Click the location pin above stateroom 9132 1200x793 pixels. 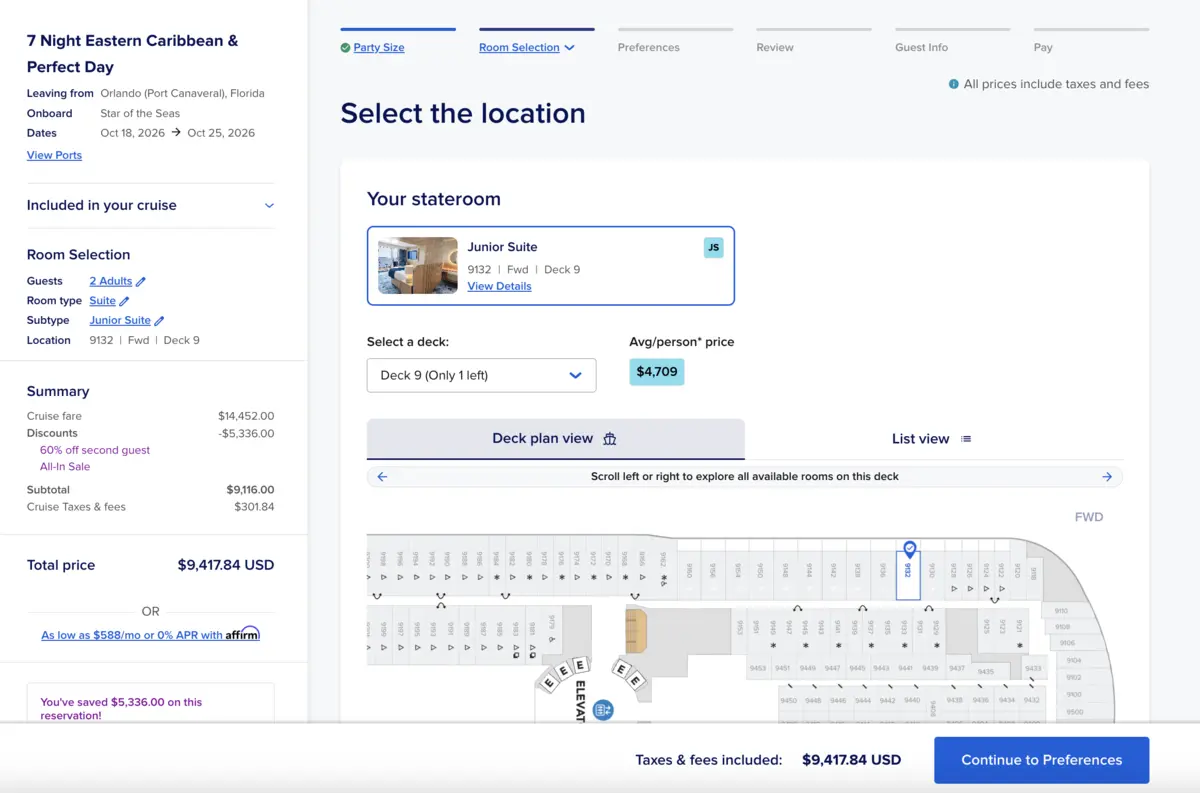click(x=909, y=549)
